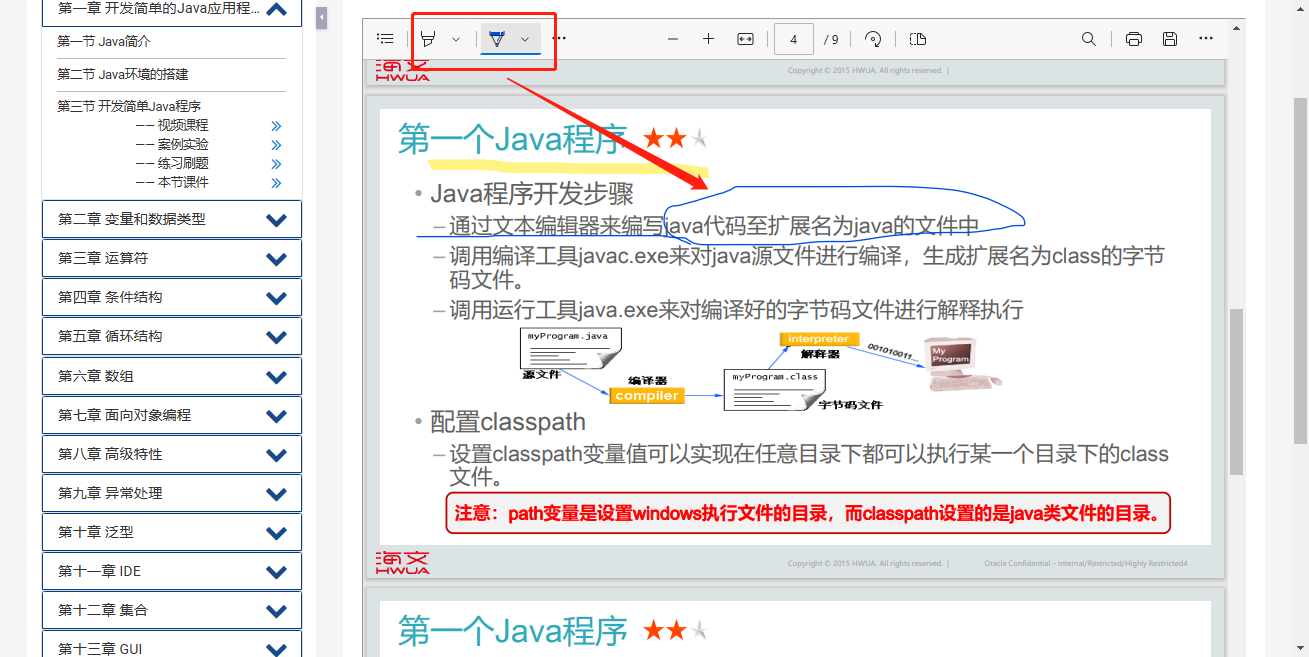Expand 第十二章 集合 chapter
1309x657 pixels.
[x=277, y=611]
